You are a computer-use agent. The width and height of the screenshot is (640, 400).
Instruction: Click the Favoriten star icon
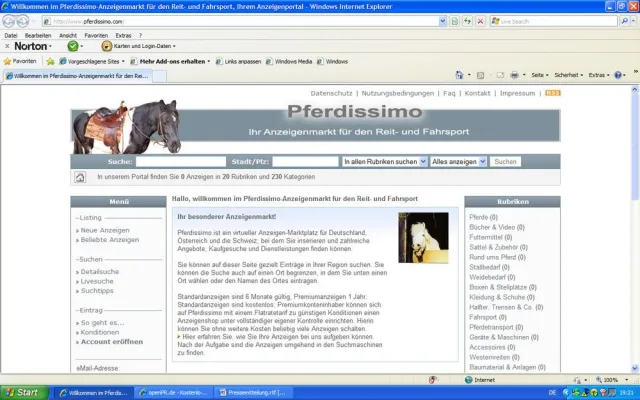click(x=7, y=61)
